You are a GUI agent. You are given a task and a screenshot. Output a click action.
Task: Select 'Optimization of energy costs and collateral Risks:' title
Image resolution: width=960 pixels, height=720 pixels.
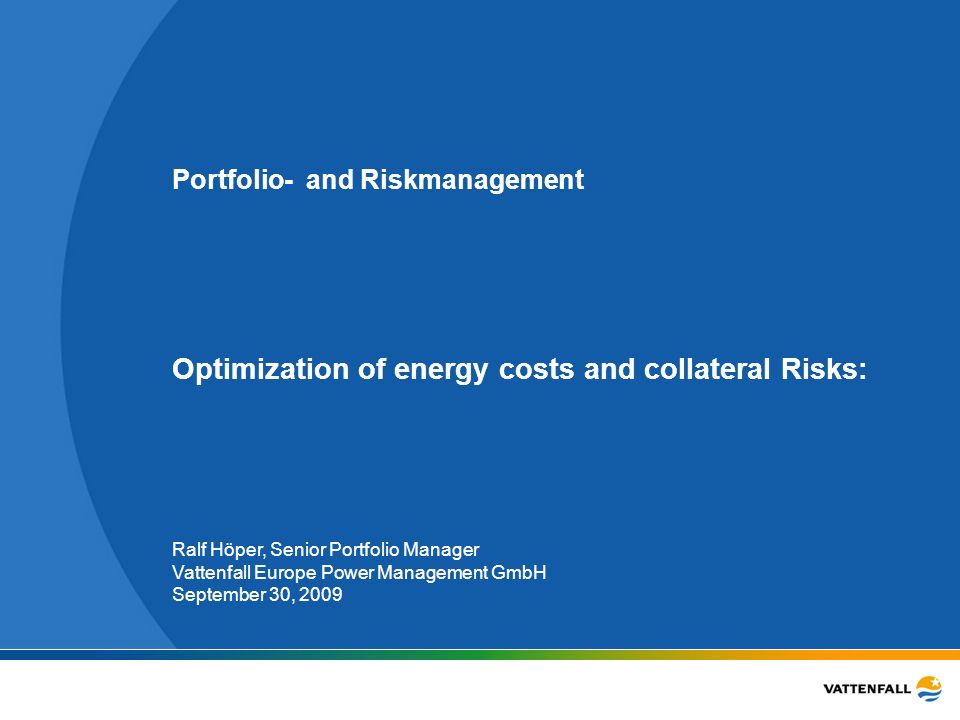click(519, 370)
